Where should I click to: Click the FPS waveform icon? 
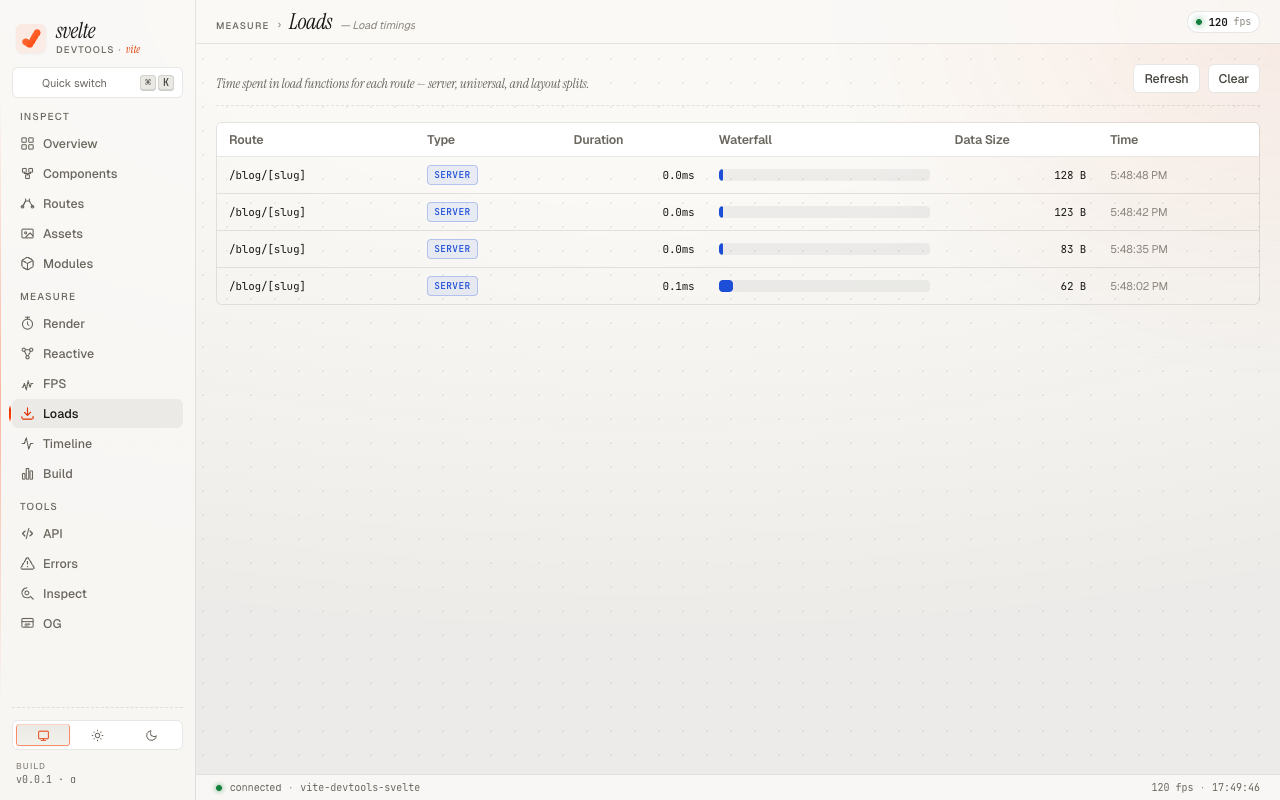click(28, 384)
